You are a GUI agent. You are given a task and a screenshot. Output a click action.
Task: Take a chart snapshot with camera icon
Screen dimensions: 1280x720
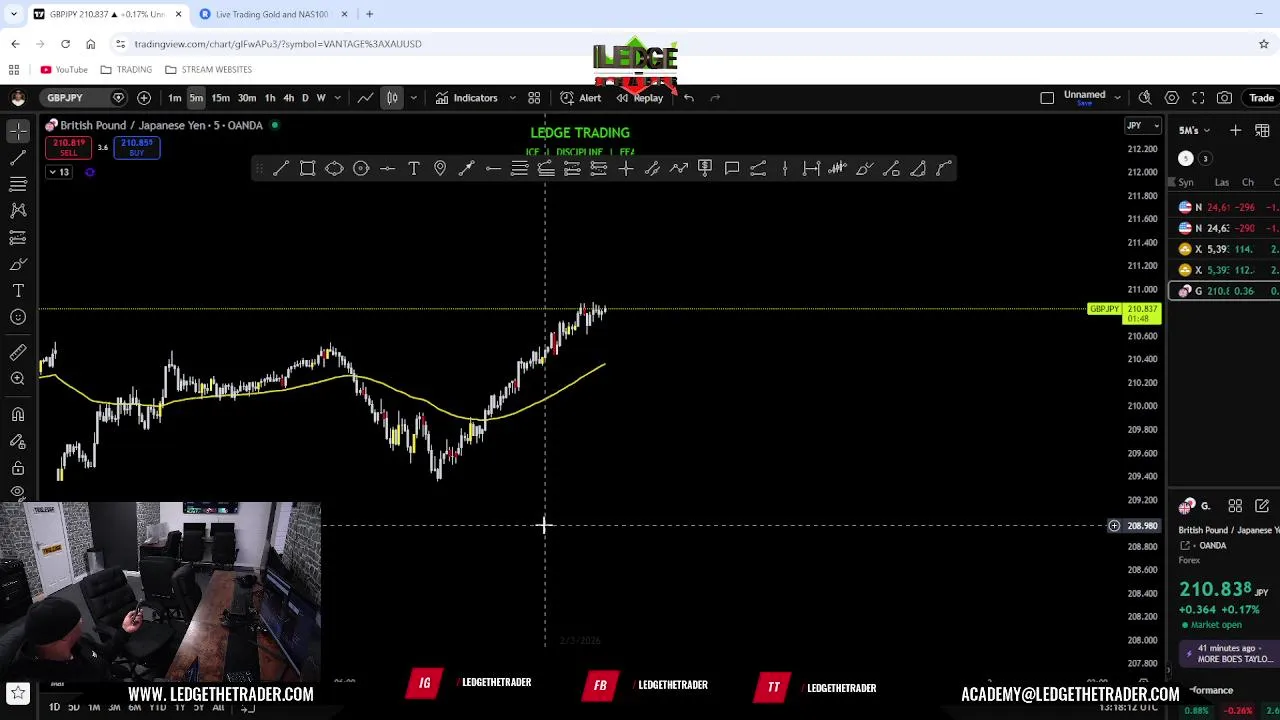(x=1225, y=98)
